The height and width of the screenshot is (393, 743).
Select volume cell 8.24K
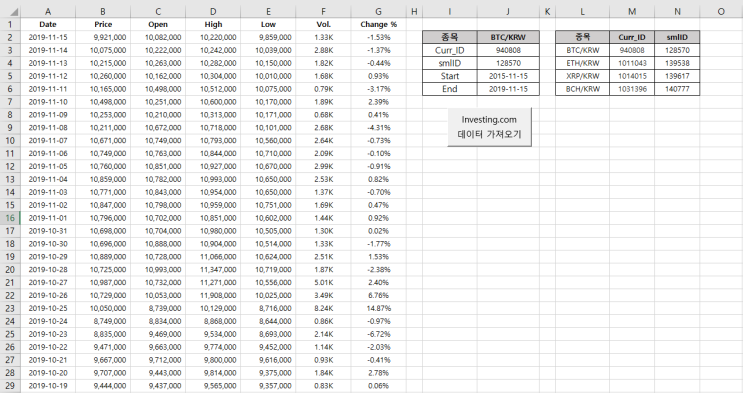(323, 308)
